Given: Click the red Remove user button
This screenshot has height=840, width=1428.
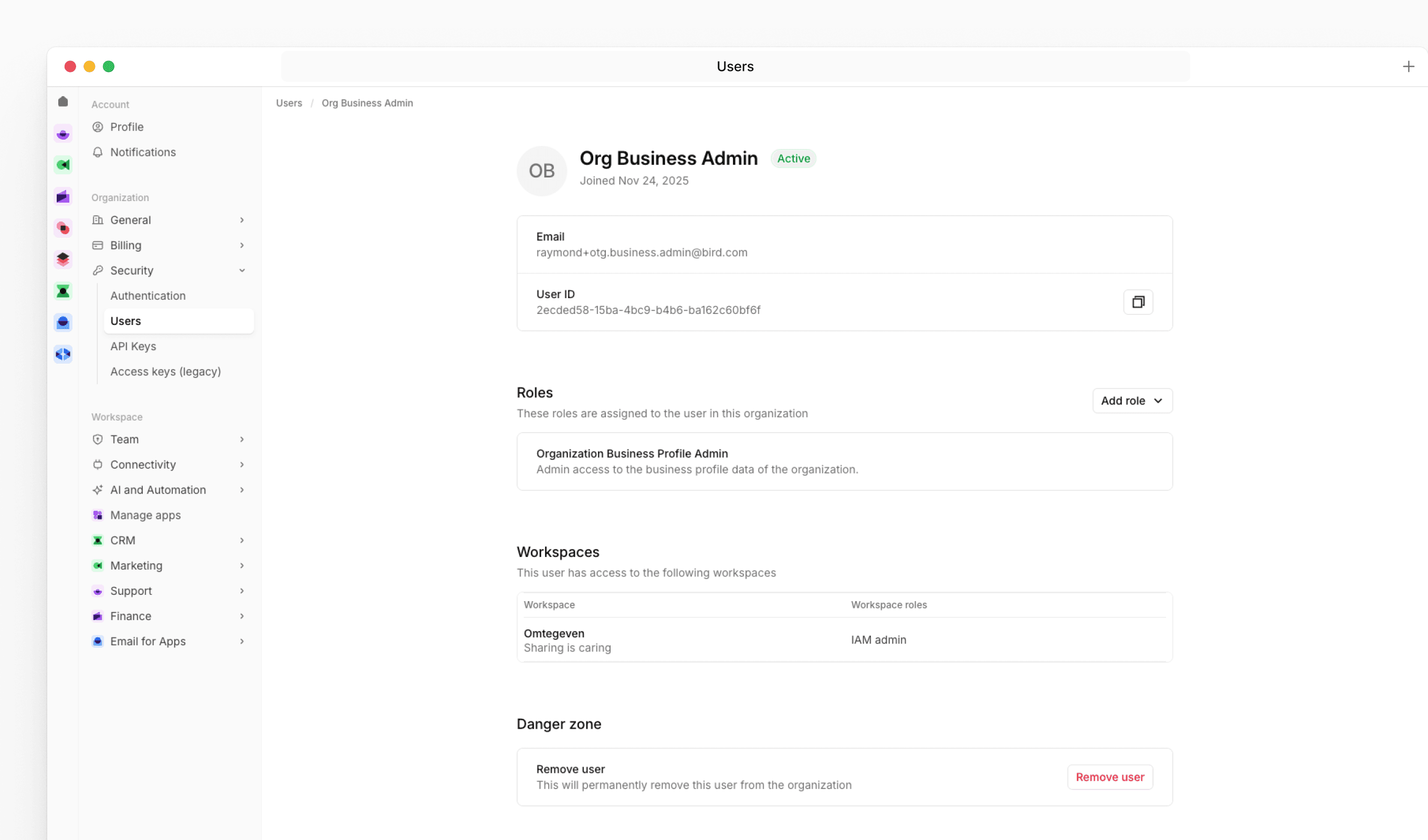Looking at the screenshot, I should pyautogui.click(x=1109, y=777).
